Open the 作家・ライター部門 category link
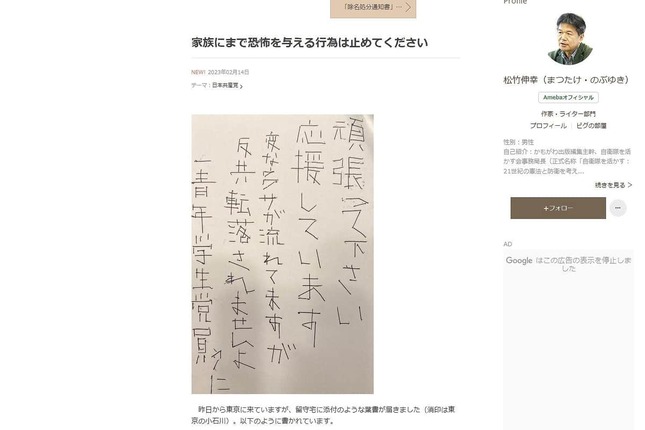645x430 pixels. [x=568, y=114]
